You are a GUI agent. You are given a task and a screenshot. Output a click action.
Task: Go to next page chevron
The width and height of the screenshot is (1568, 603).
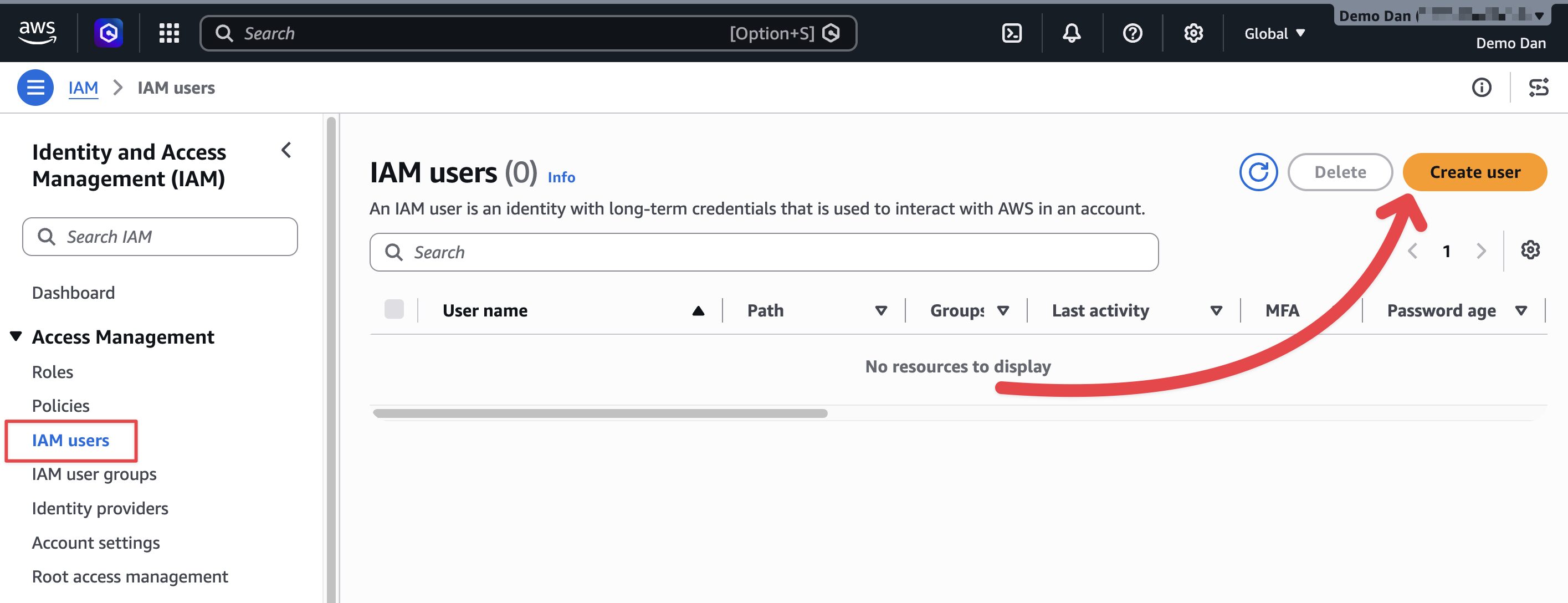[1481, 251]
